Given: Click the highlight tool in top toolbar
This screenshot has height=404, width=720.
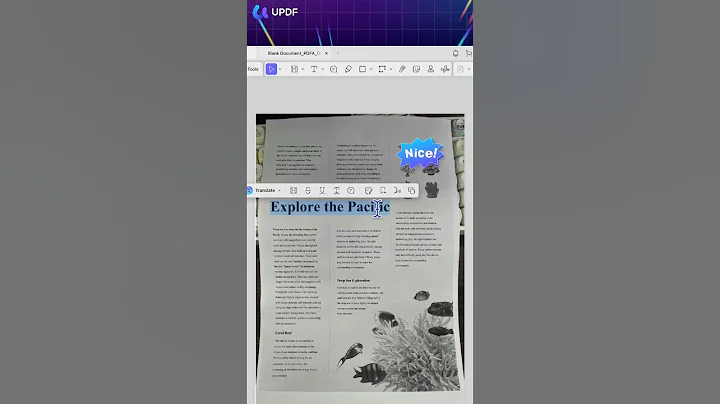Looking at the screenshot, I should [x=294, y=69].
